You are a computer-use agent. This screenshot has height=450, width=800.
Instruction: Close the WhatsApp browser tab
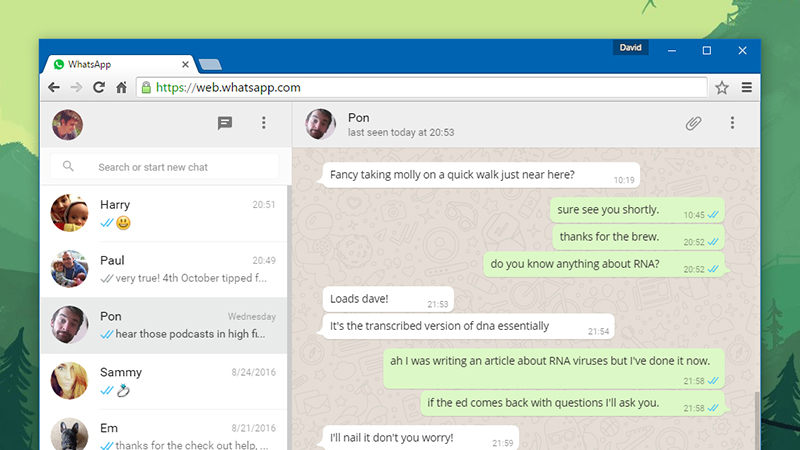point(185,64)
